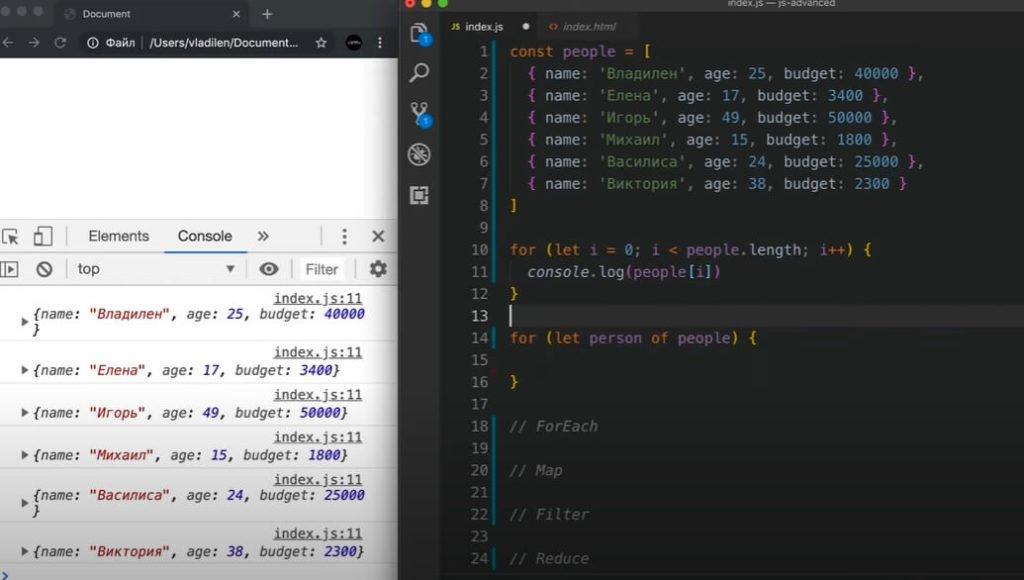
Task: Switch to the Elements tab
Action: [x=118, y=237]
